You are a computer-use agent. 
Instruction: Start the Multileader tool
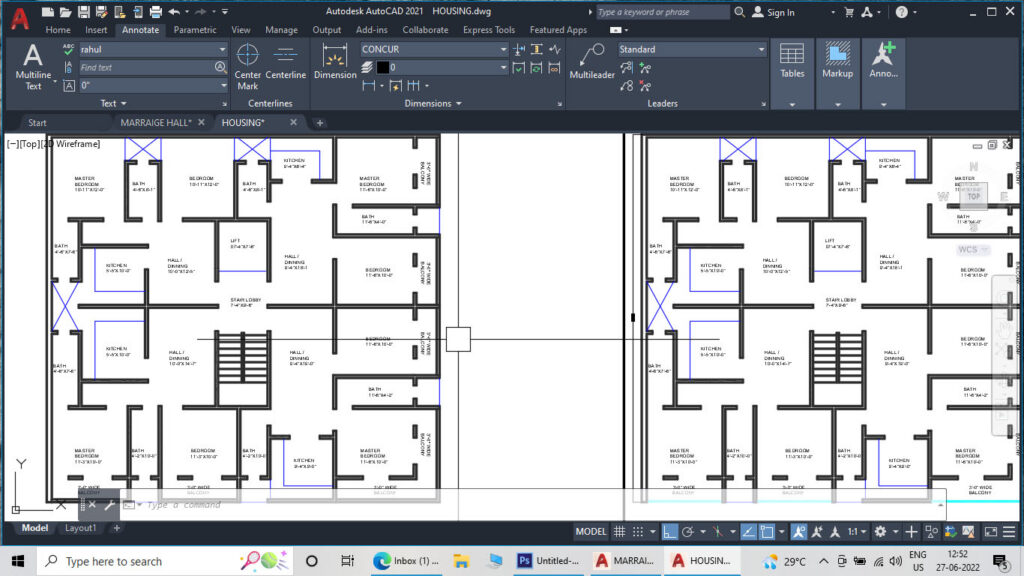[x=592, y=63]
